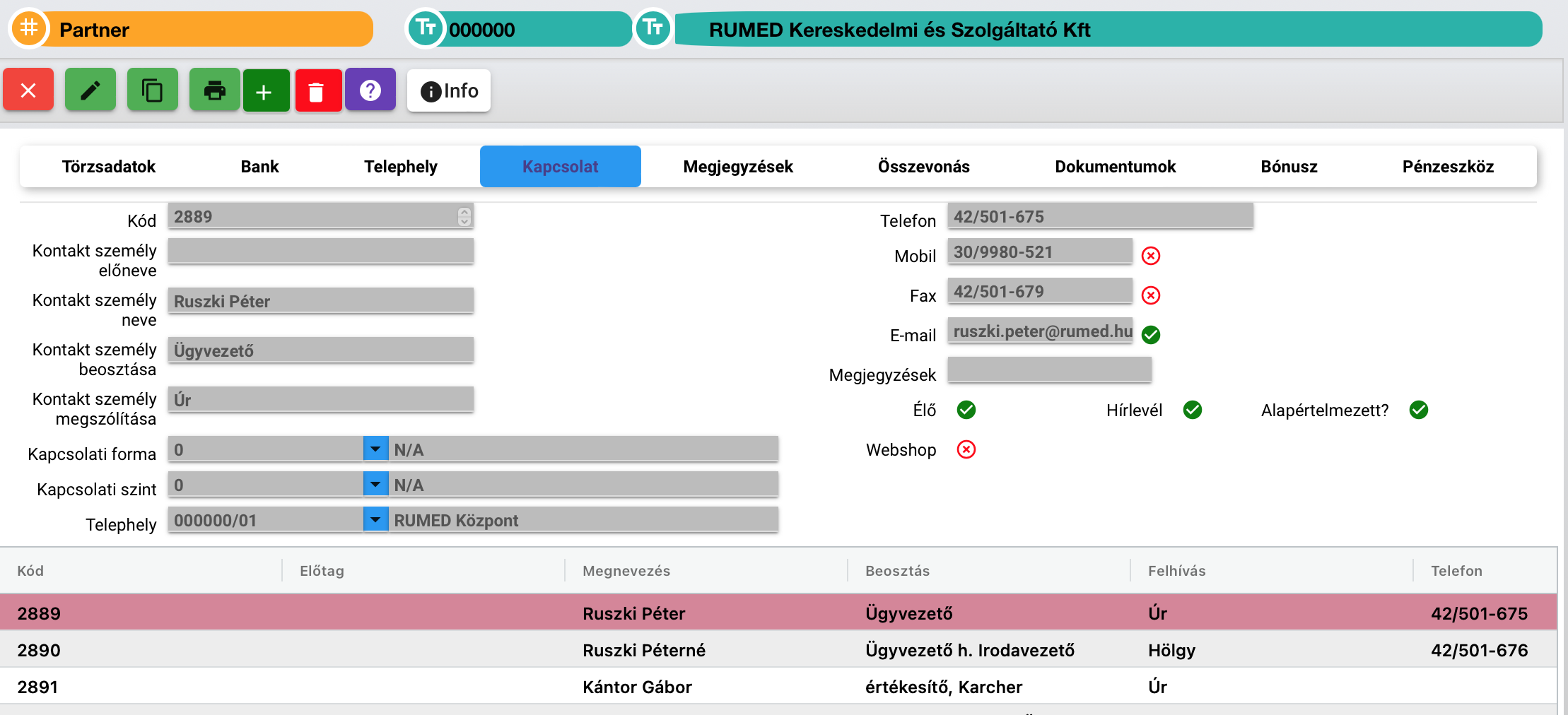Click the Kód input field
Image resolution: width=1568 pixels, height=715 pixels.
click(320, 216)
